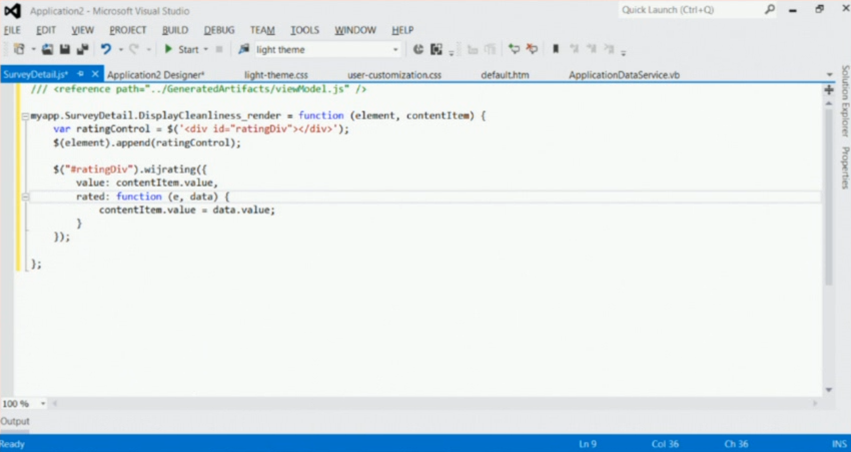Open the 100 % zoom level dropdown
The width and height of the screenshot is (851, 452).
[x=43, y=404]
